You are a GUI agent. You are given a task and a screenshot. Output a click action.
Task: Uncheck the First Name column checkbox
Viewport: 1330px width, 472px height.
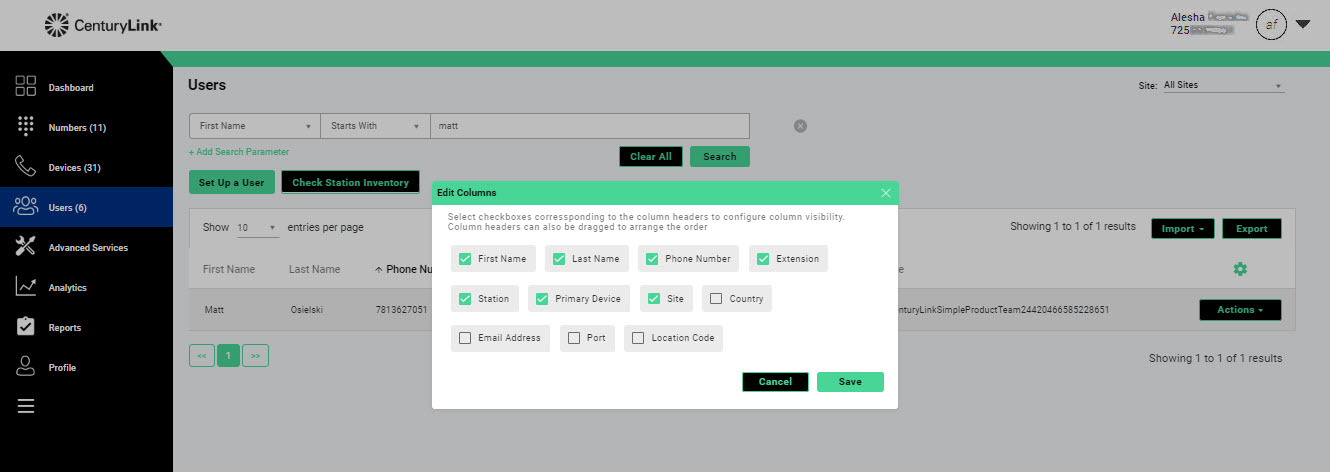coord(465,259)
